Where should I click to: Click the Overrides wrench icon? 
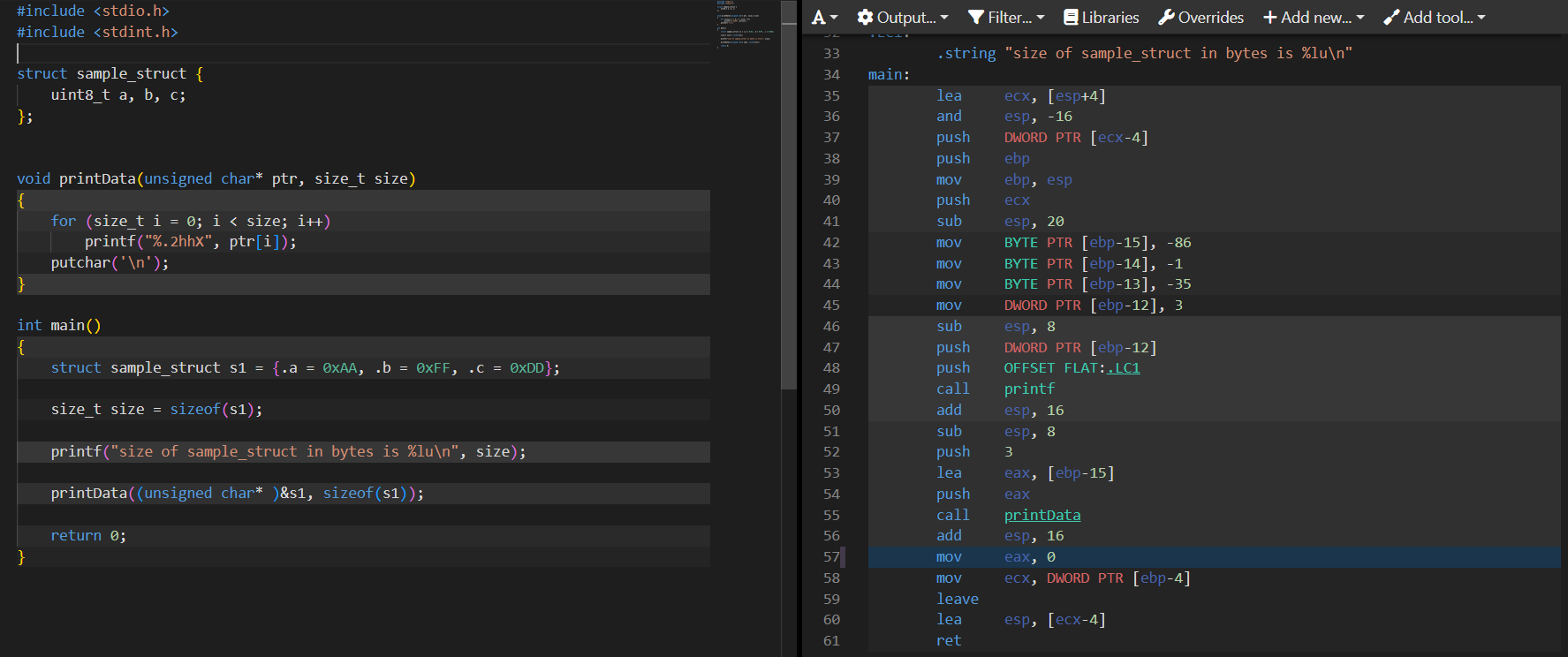pyautogui.click(x=1166, y=18)
